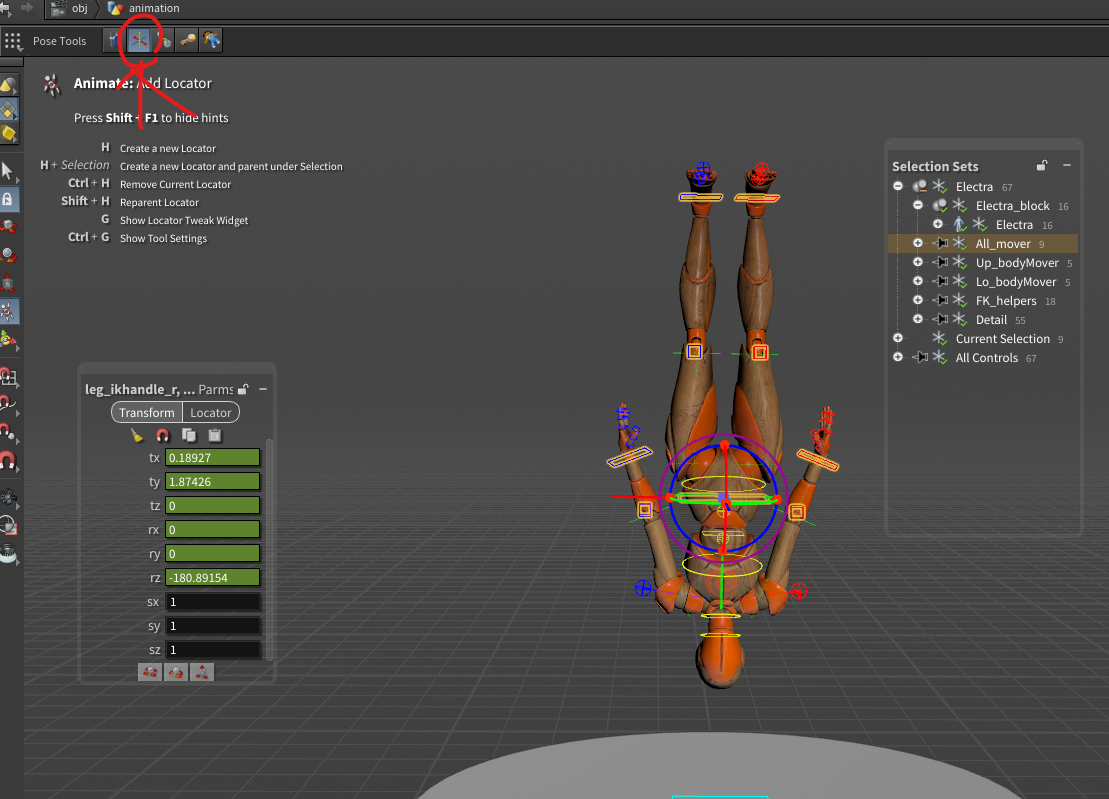
Task: Toggle the asterisk icon beside Current Selection
Action: coord(939,338)
